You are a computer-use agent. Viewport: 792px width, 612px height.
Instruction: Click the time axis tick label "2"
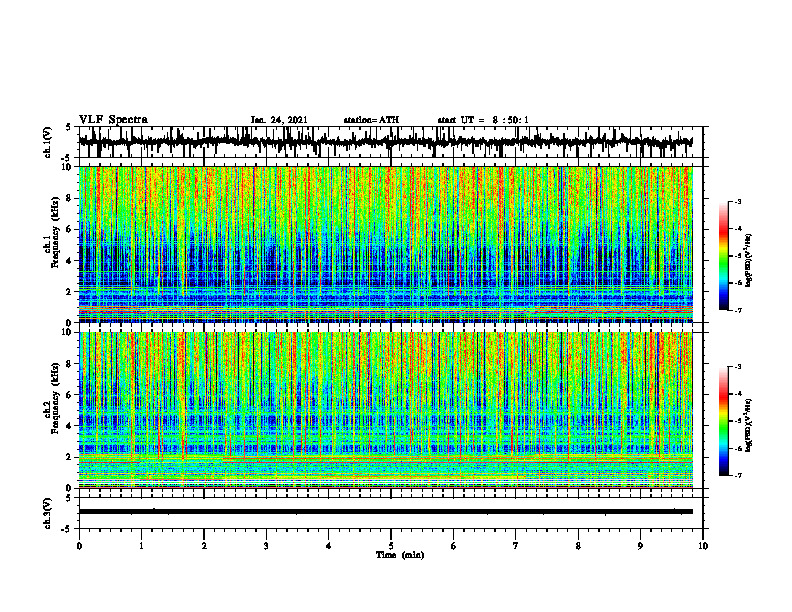point(204,546)
